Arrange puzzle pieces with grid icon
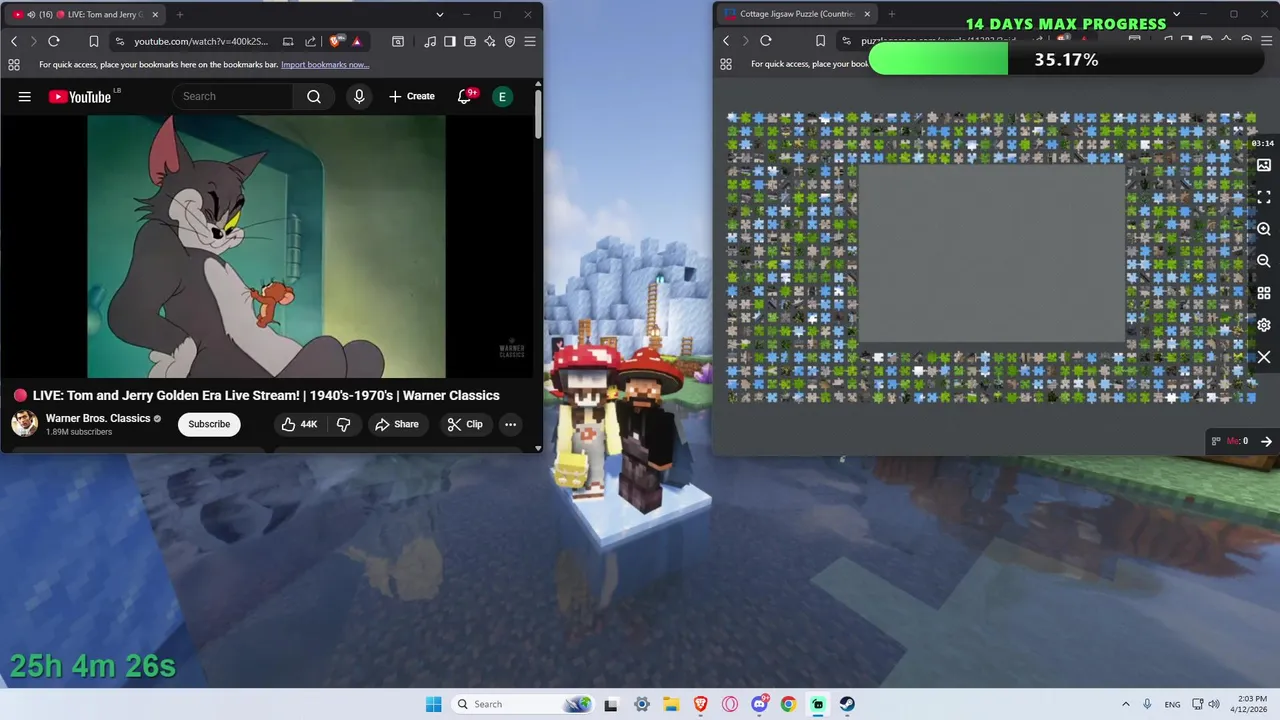The width and height of the screenshot is (1280, 720). click(x=1264, y=293)
